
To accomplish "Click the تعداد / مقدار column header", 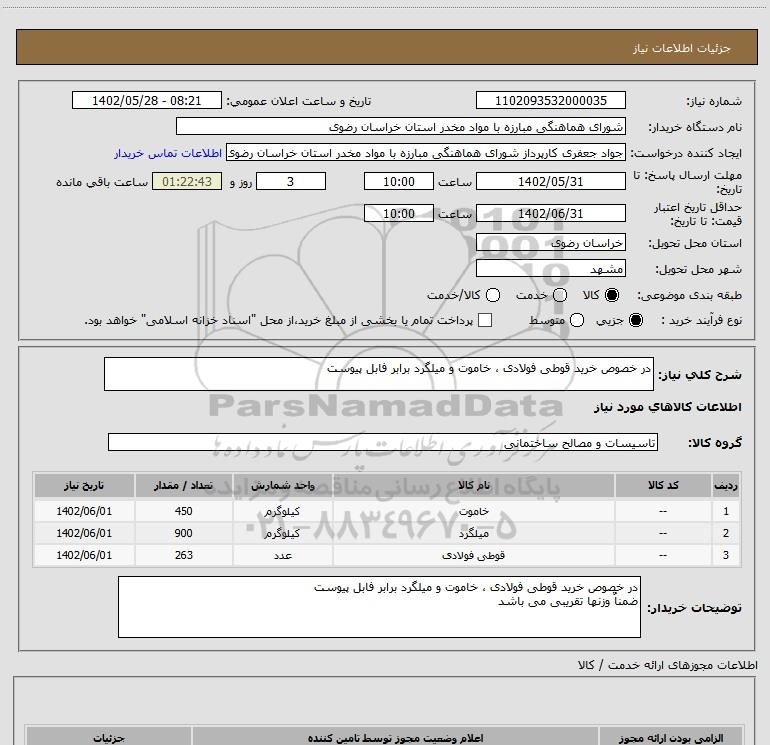I will [183, 485].
